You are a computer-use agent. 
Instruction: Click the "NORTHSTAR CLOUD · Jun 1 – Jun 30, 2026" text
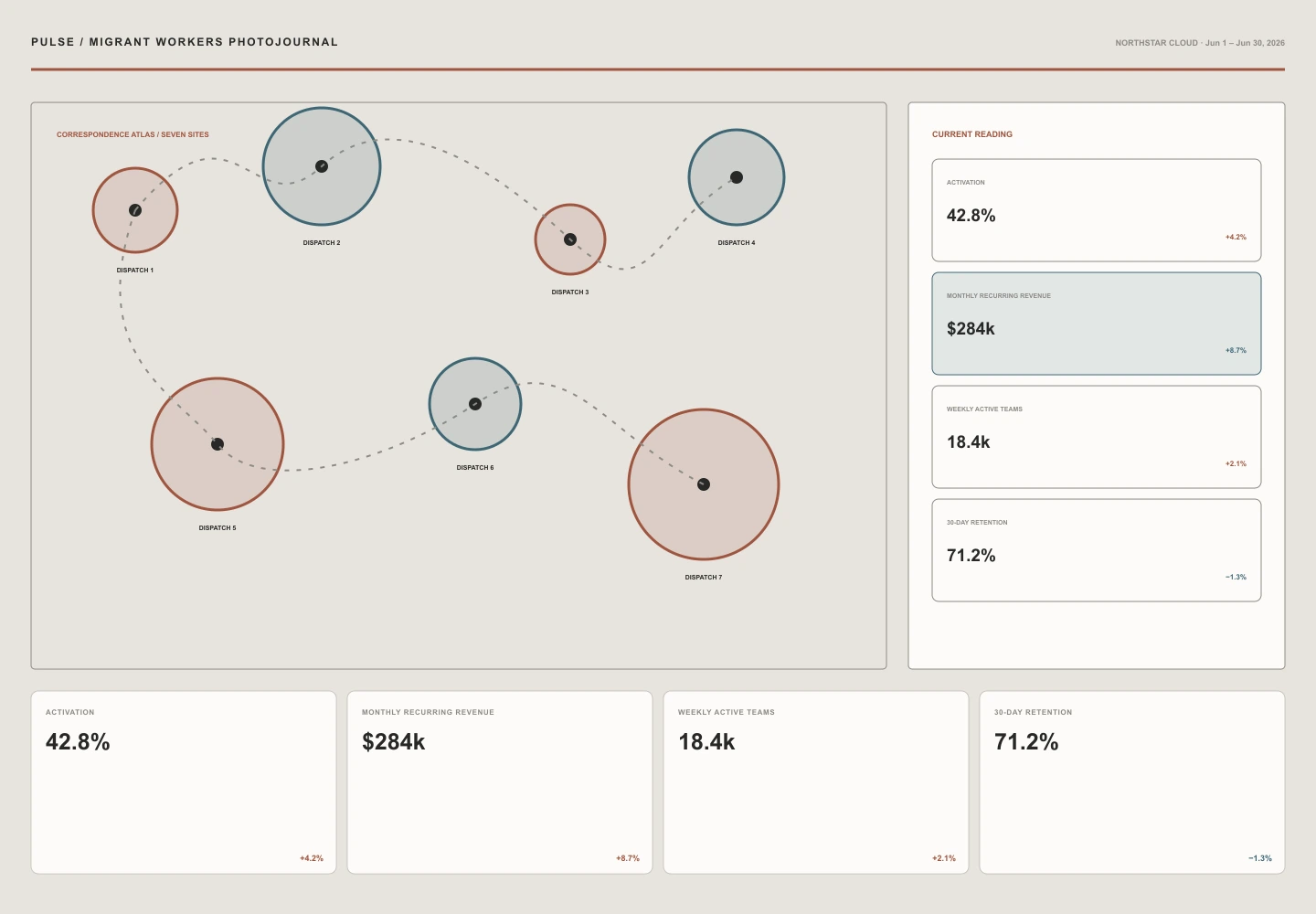pos(1200,43)
